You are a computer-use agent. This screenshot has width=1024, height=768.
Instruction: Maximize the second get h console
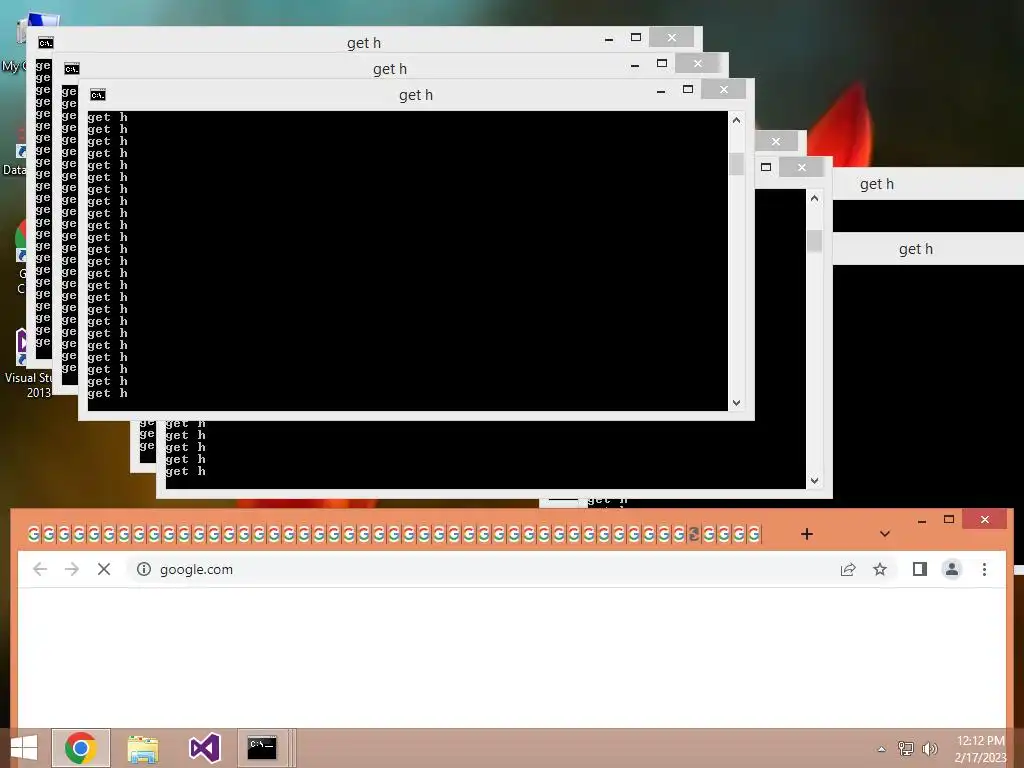662,63
